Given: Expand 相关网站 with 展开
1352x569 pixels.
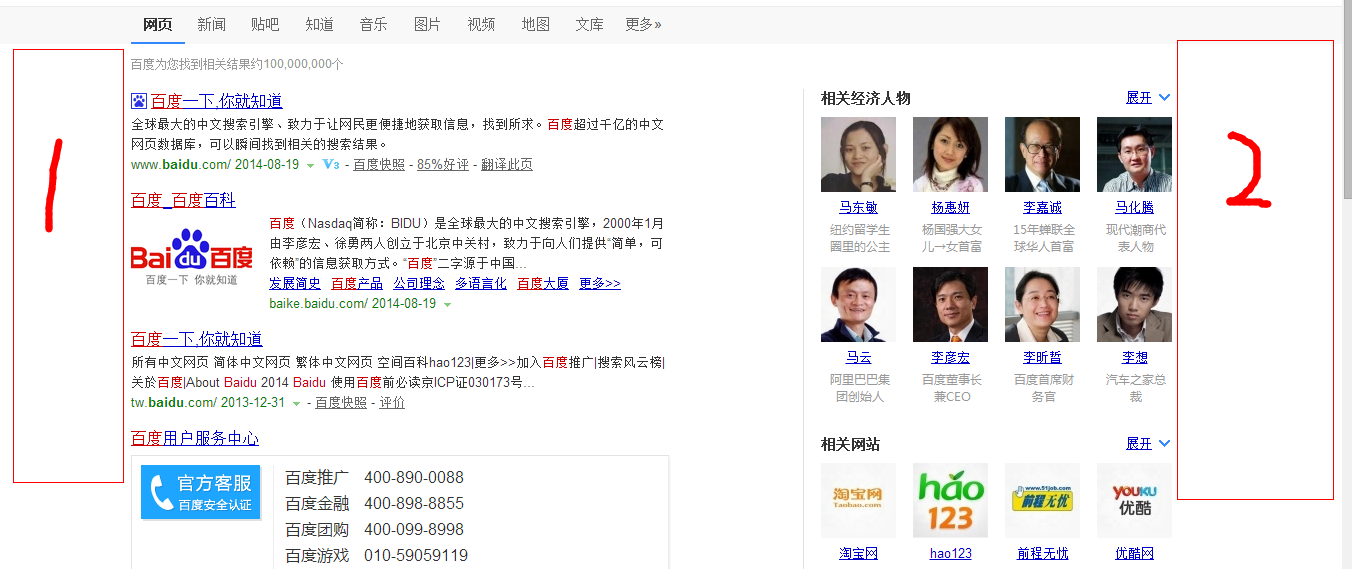Looking at the screenshot, I should [x=1148, y=444].
